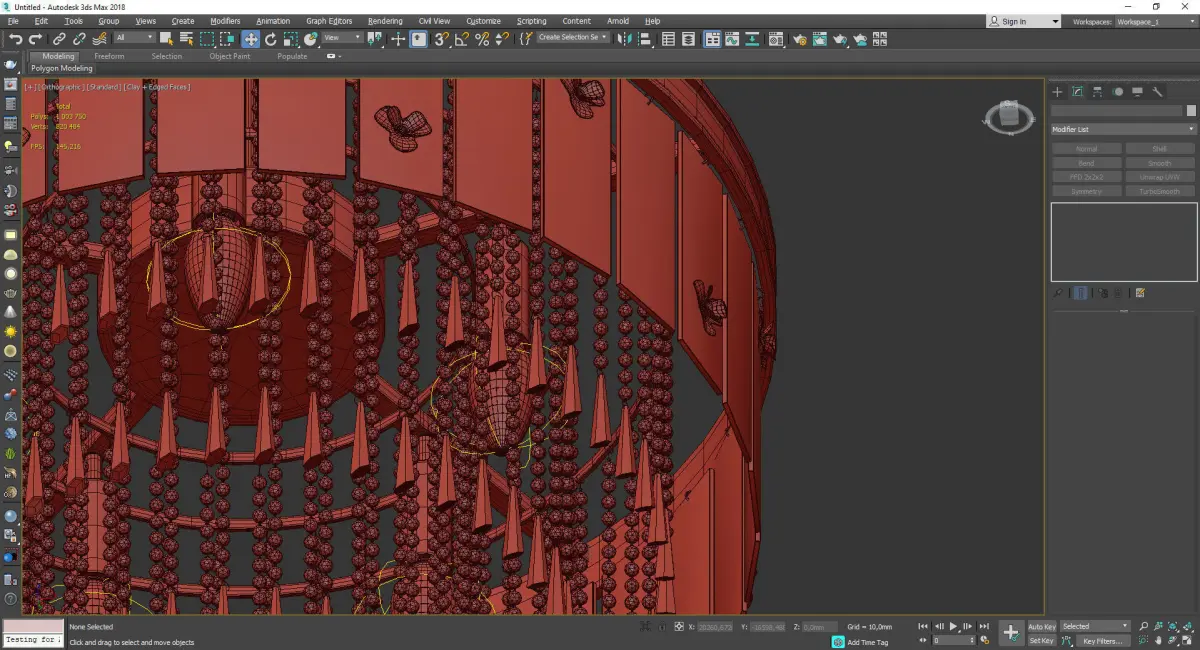Screen dimensions: 1200x650
Task: Toggle the ribbon display
Action: pos(712,39)
